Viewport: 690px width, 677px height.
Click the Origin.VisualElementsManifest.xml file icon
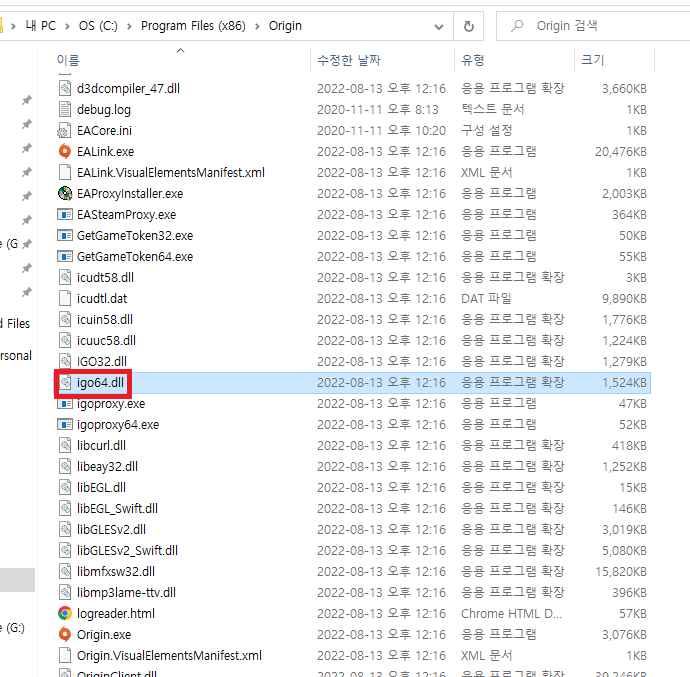(65, 655)
